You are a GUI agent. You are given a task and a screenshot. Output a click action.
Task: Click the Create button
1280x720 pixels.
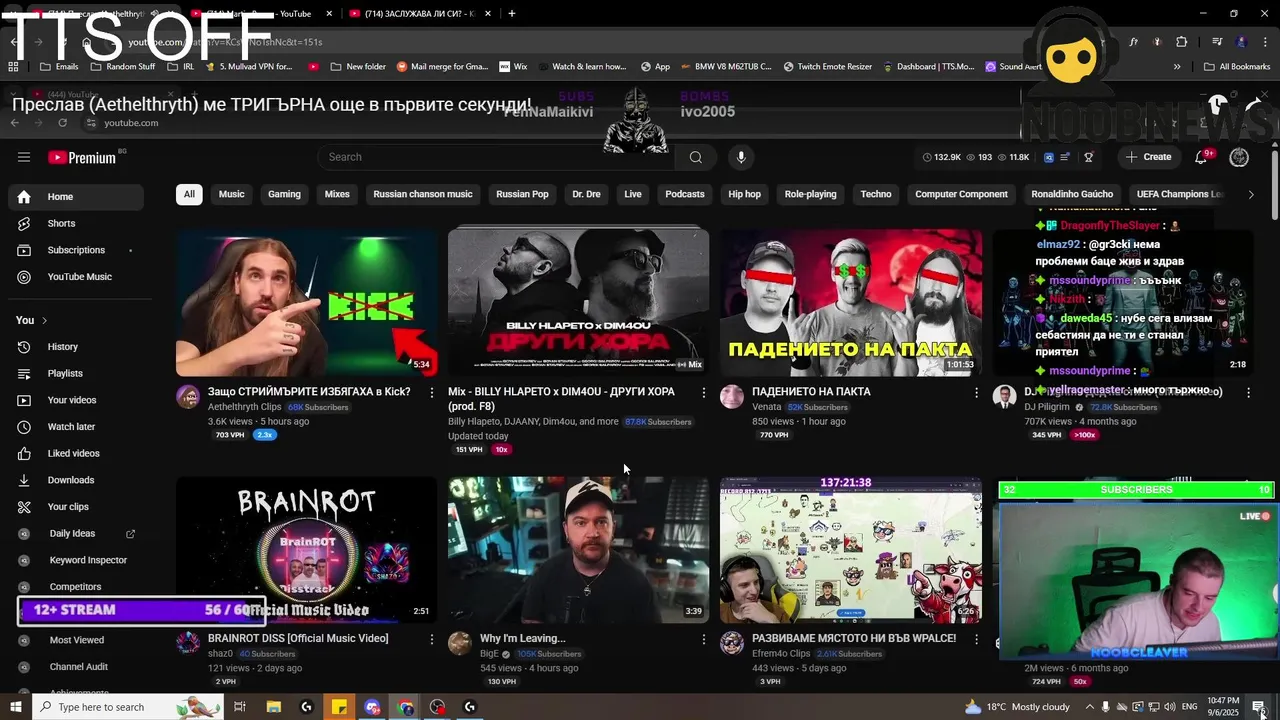pyautogui.click(x=1148, y=157)
